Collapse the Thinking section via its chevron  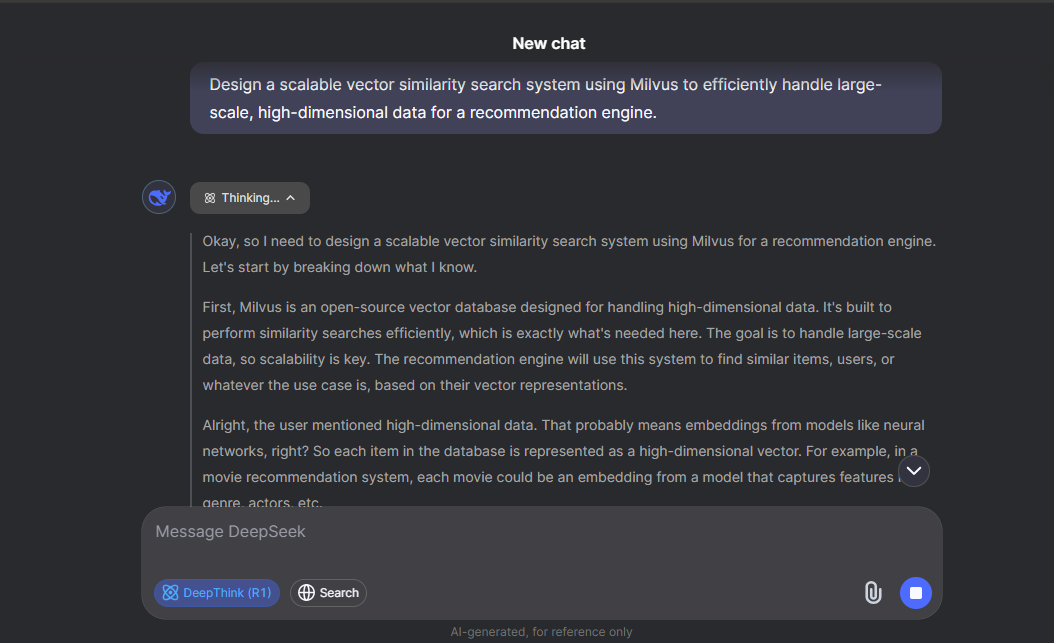click(x=291, y=198)
